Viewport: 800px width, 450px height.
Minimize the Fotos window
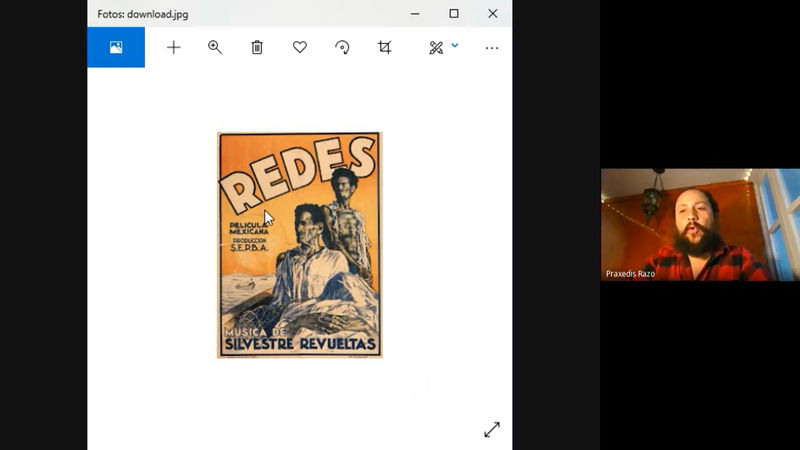[415, 14]
